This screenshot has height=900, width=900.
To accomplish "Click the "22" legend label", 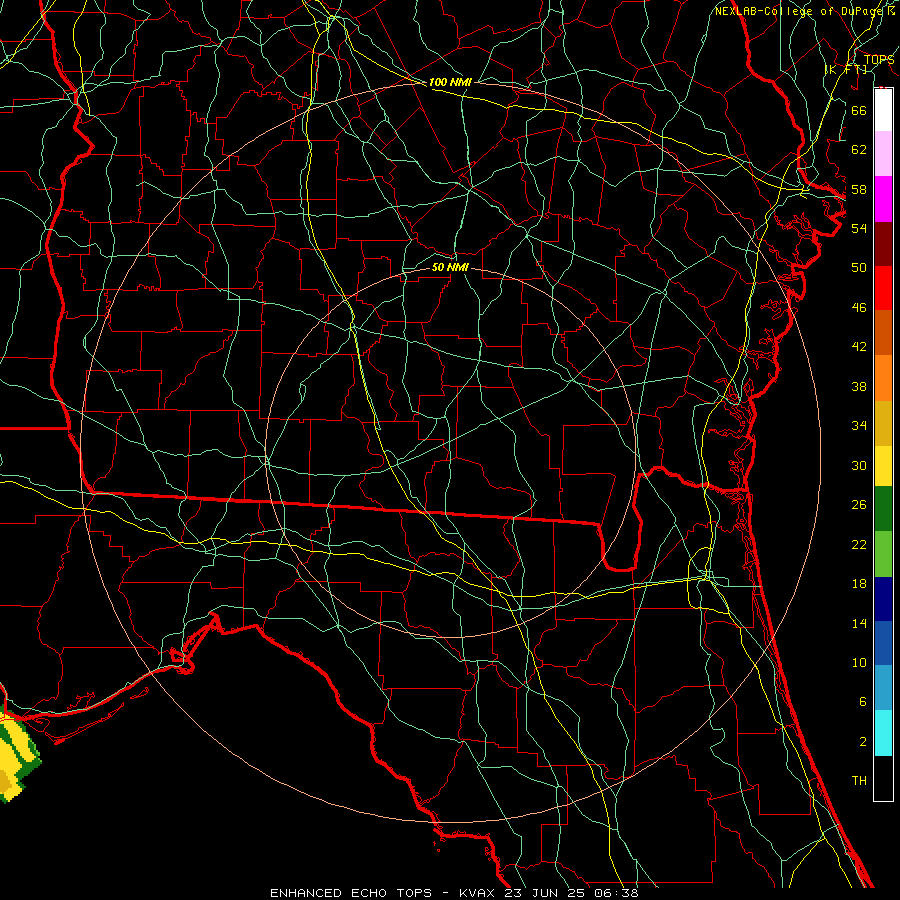I will coord(859,544).
